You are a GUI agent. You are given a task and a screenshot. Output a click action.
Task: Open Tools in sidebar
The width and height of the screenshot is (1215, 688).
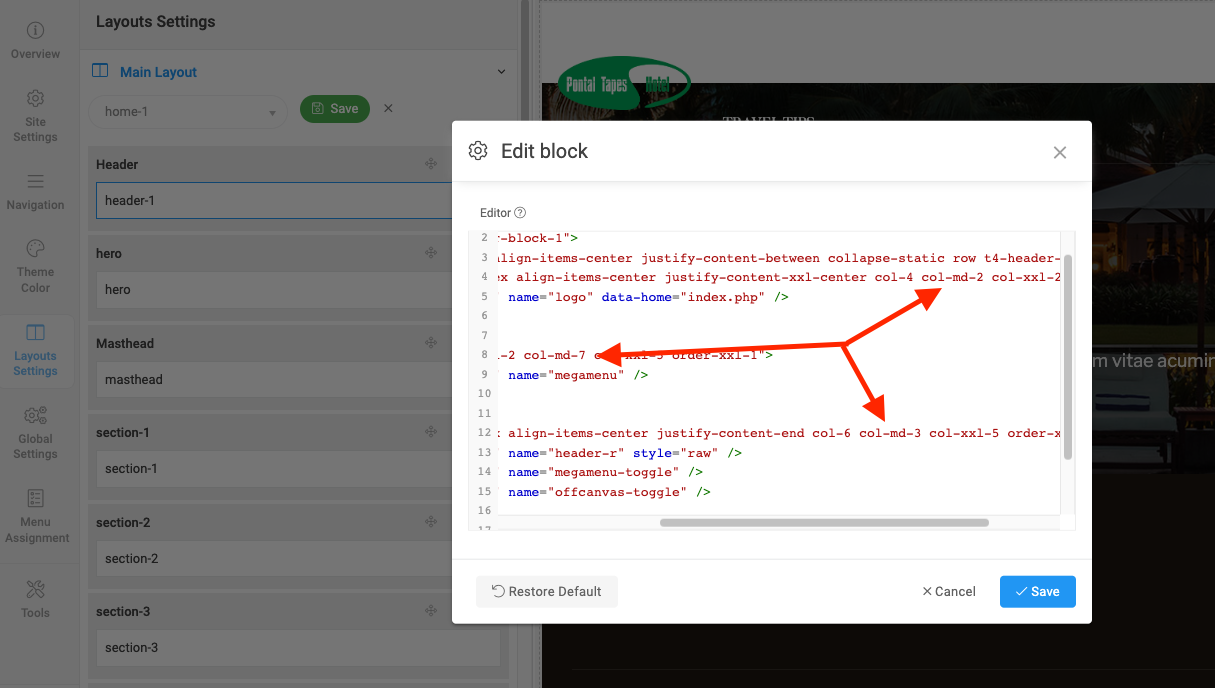35,598
